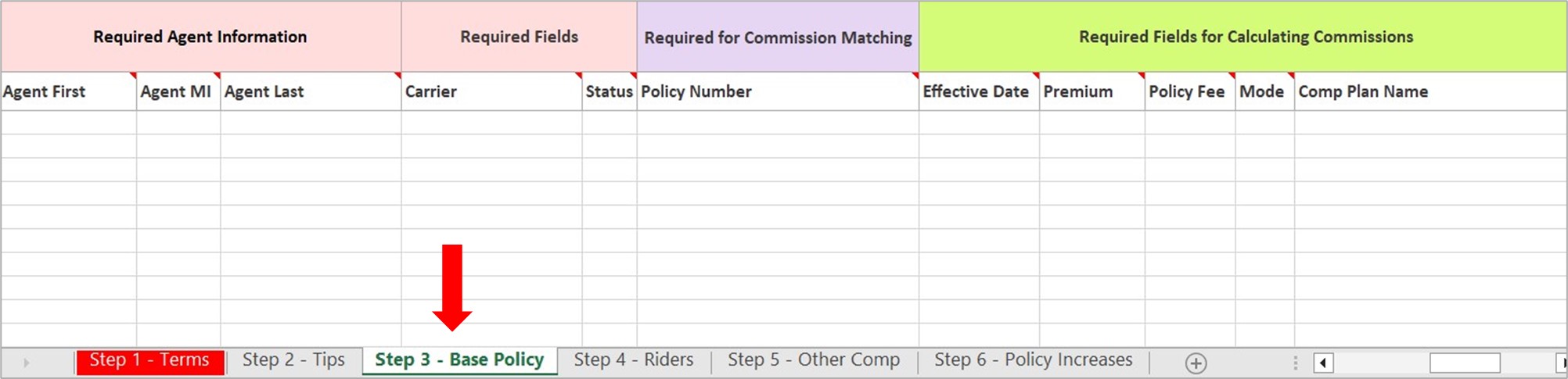The image size is (1568, 379).
Task: Click the Required for Commission Matching header
Action: click(778, 38)
